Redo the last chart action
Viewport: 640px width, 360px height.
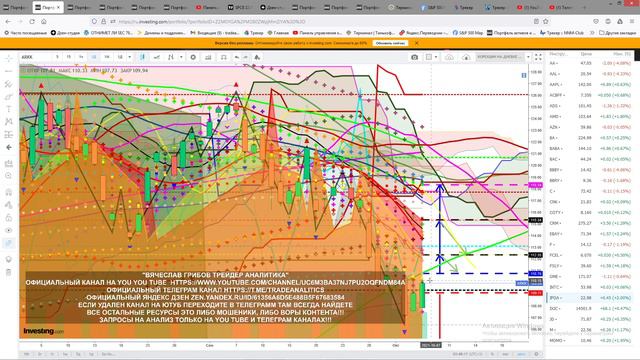point(246,57)
